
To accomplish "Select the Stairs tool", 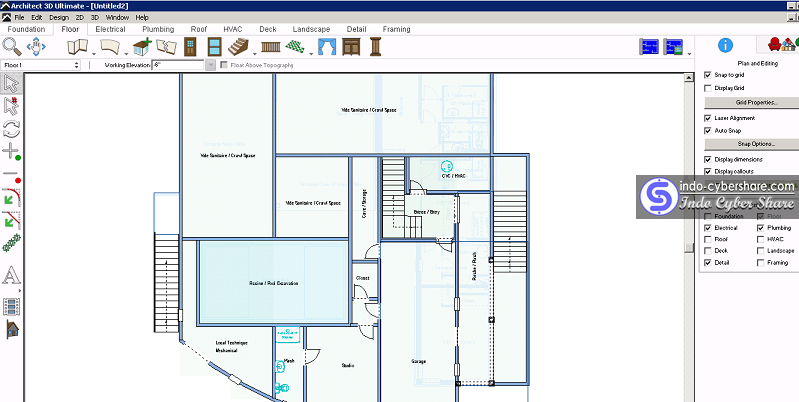I will coord(238,47).
